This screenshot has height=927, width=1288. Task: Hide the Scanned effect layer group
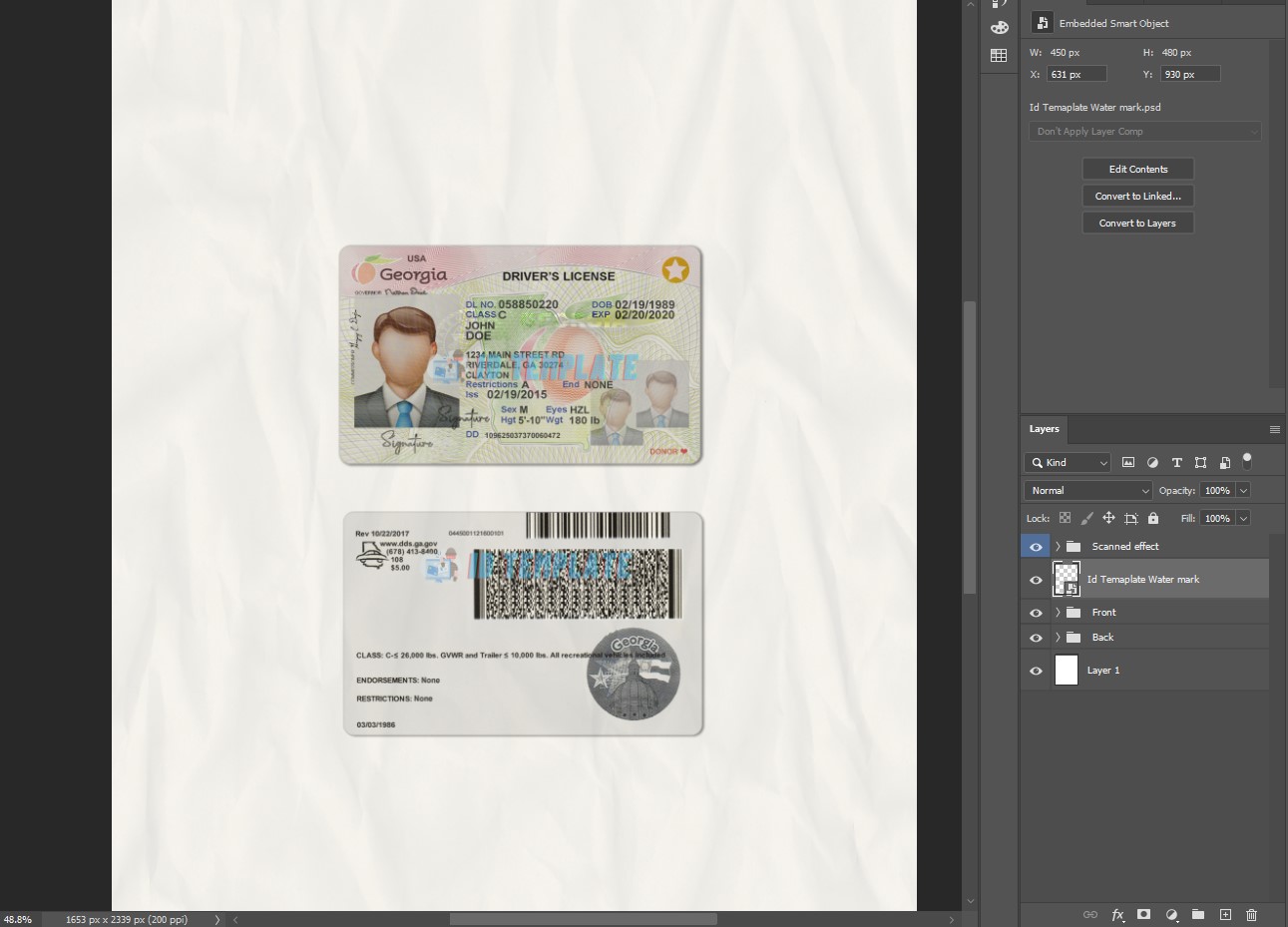coord(1036,547)
